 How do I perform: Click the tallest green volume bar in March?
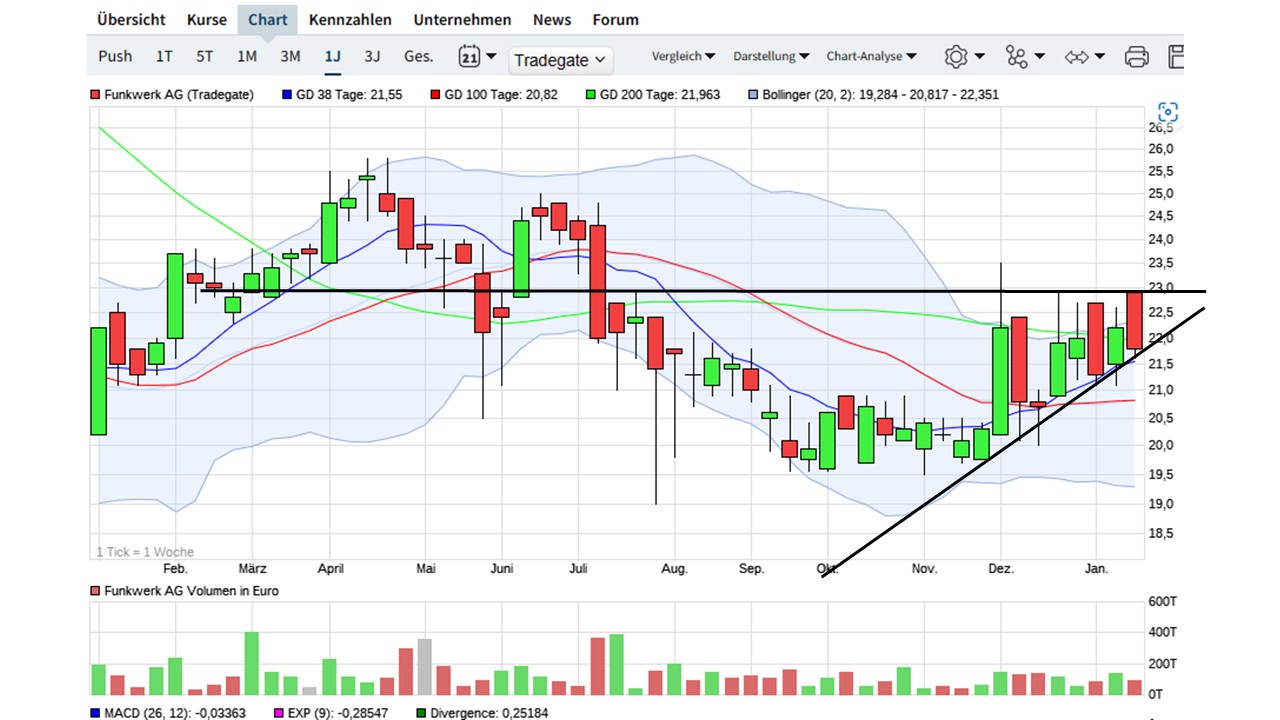[x=252, y=663]
